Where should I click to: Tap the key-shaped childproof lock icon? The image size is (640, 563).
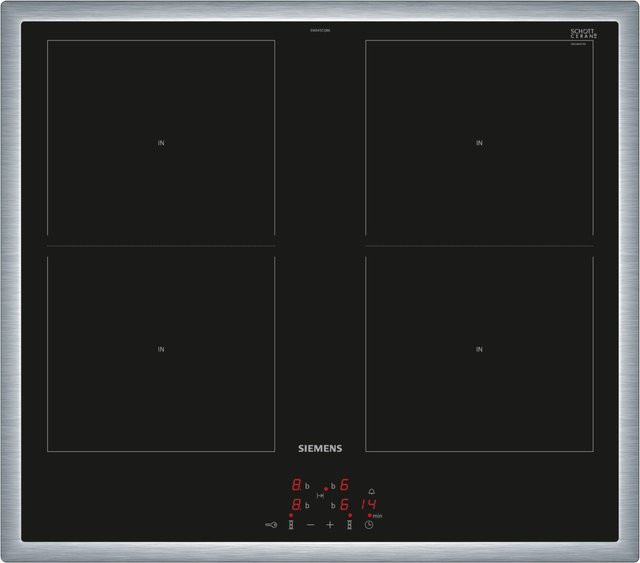tap(271, 525)
